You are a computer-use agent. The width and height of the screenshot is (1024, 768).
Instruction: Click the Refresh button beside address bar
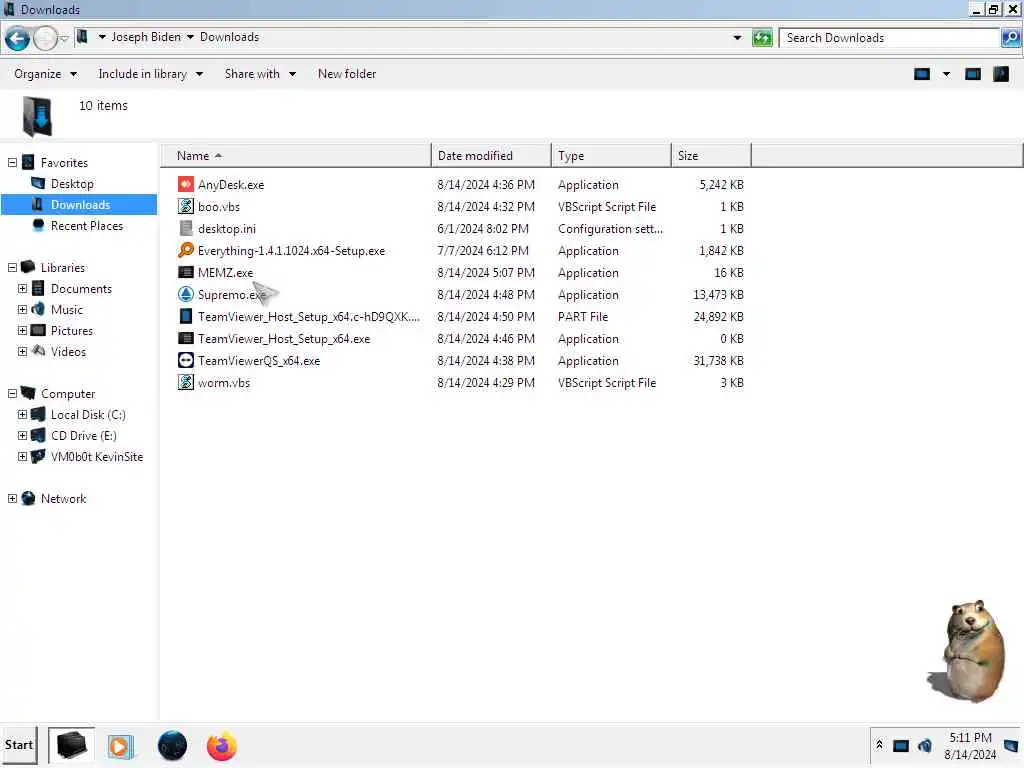pos(761,38)
